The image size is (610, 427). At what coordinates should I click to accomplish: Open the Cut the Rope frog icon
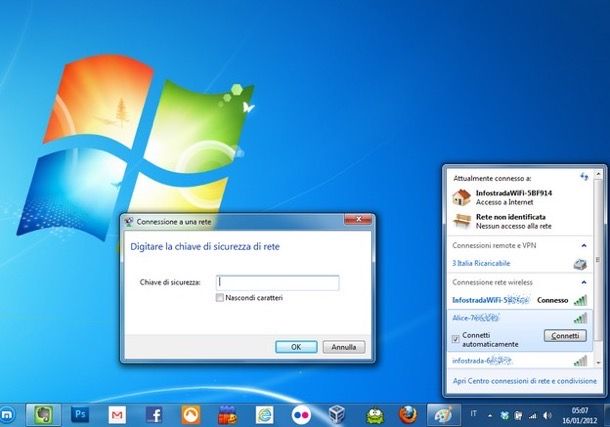click(x=375, y=415)
